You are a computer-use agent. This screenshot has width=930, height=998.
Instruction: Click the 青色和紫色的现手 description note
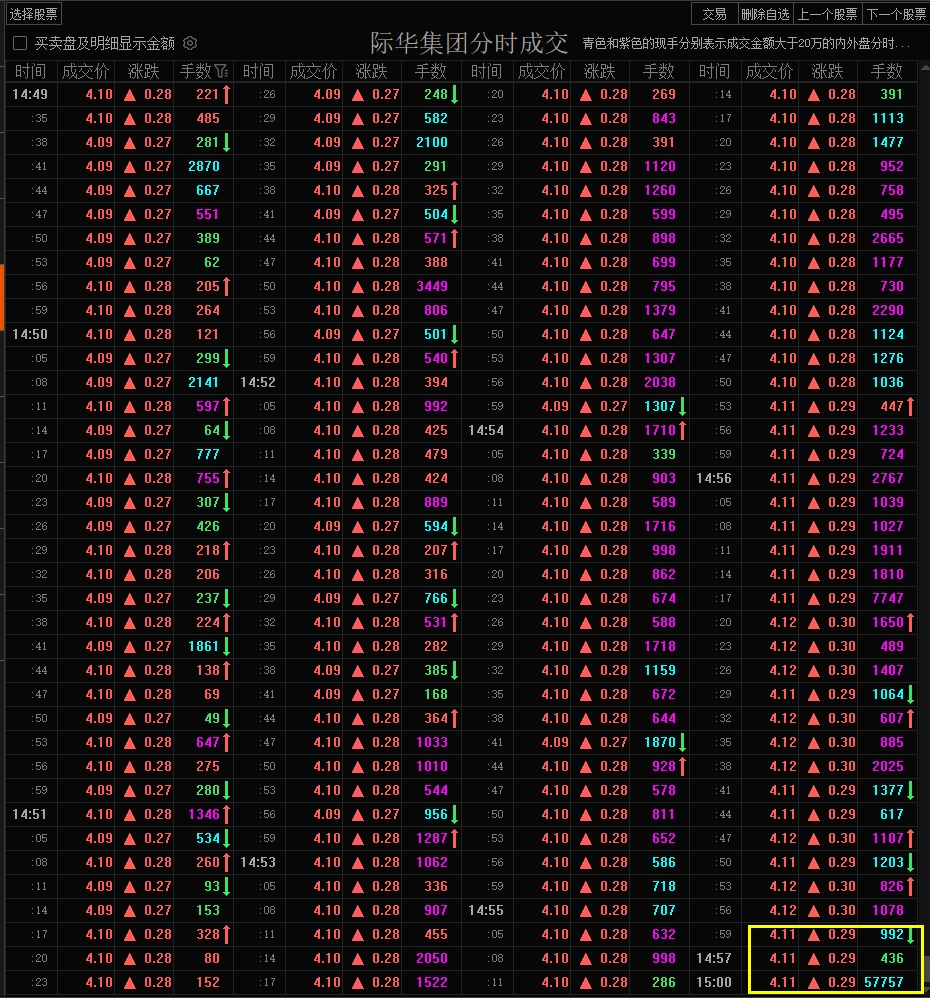745,43
